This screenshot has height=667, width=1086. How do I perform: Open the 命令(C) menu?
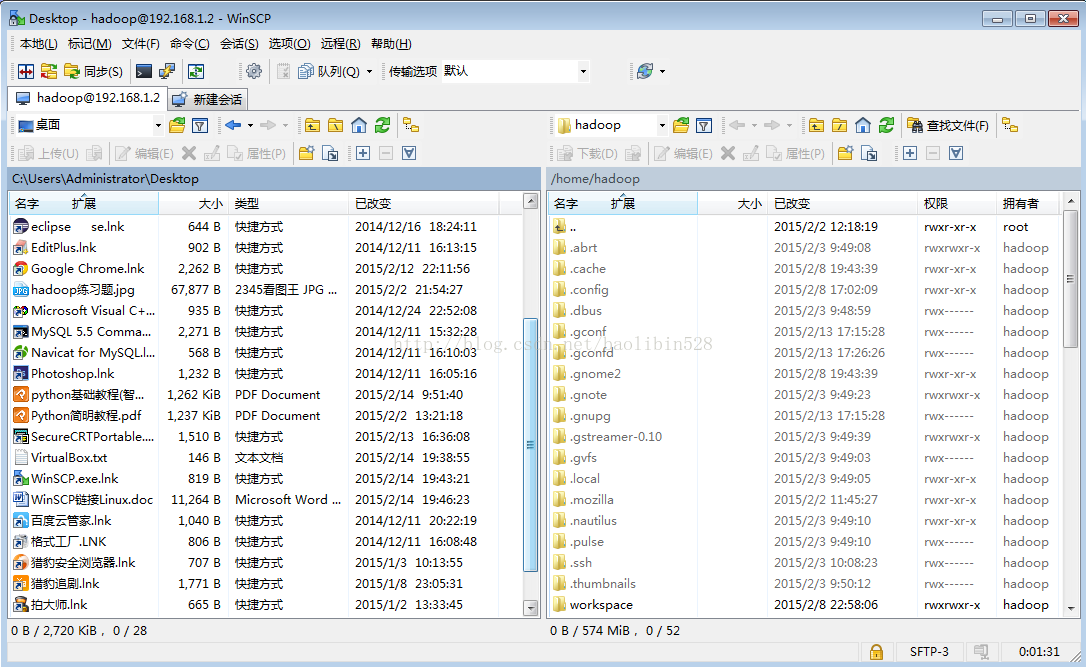pos(190,44)
